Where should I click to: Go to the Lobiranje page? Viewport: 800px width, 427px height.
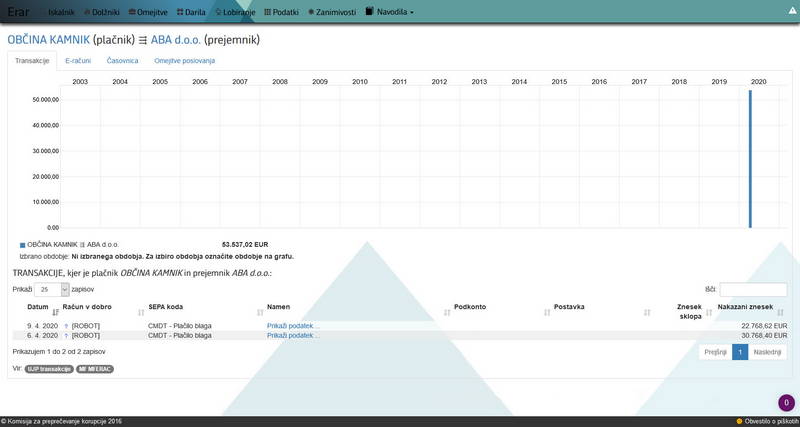(235, 12)
